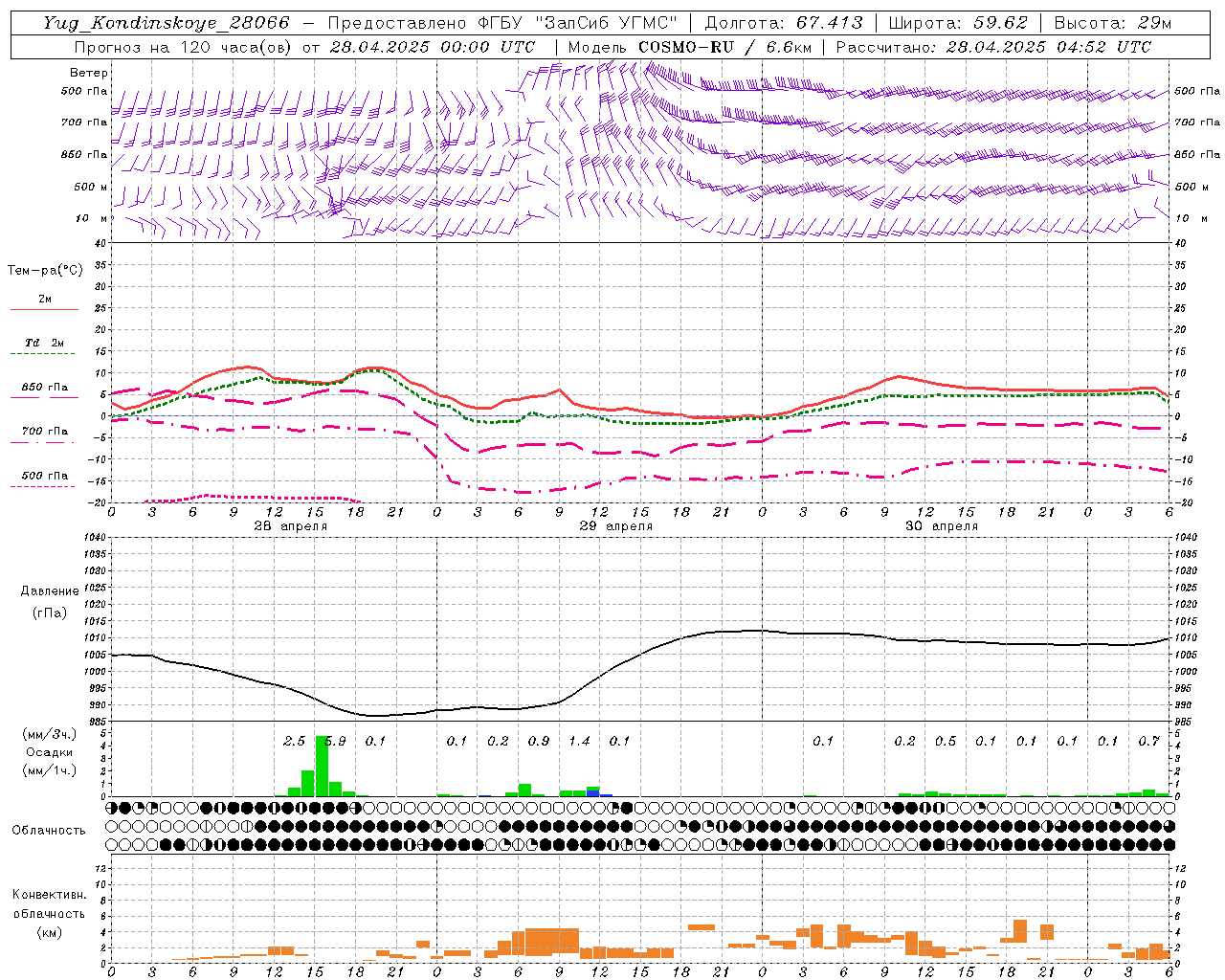
Task: Click 'Рассчитано: 28.04.2025 04:52 UTC' timestamp
Action: click(x=993, y=47)
